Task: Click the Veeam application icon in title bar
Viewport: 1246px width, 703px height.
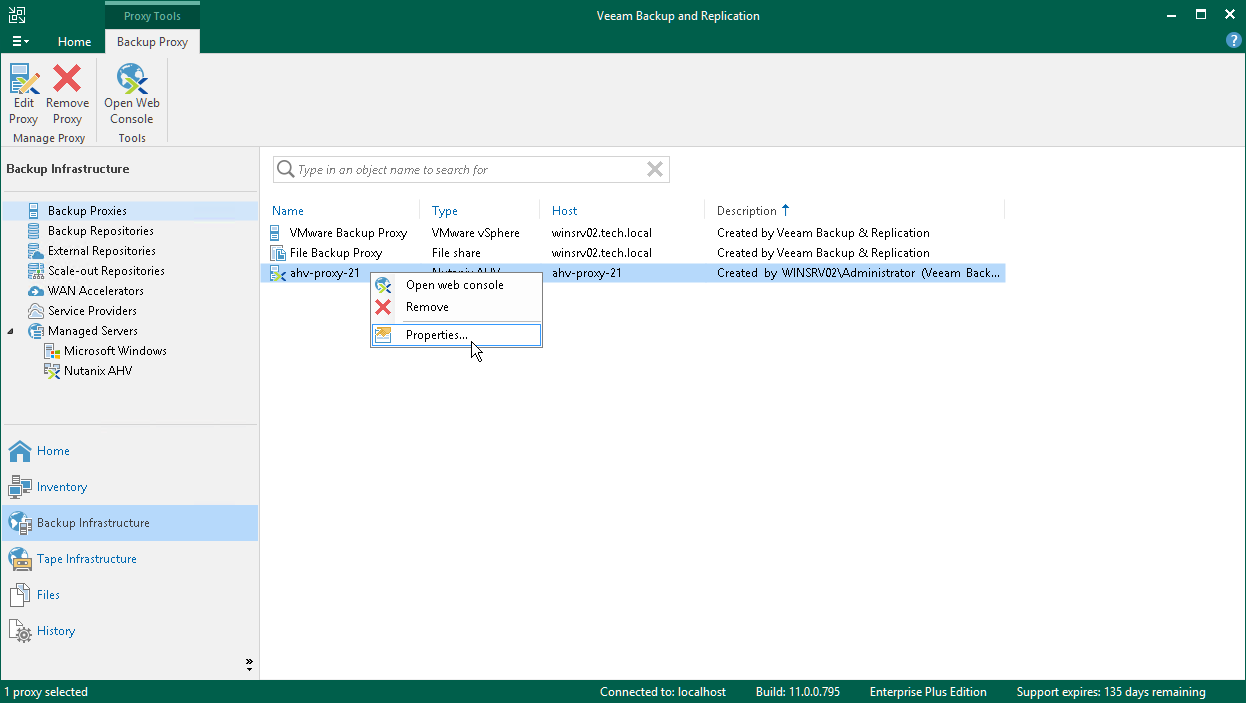Action: tap(17, 15)
